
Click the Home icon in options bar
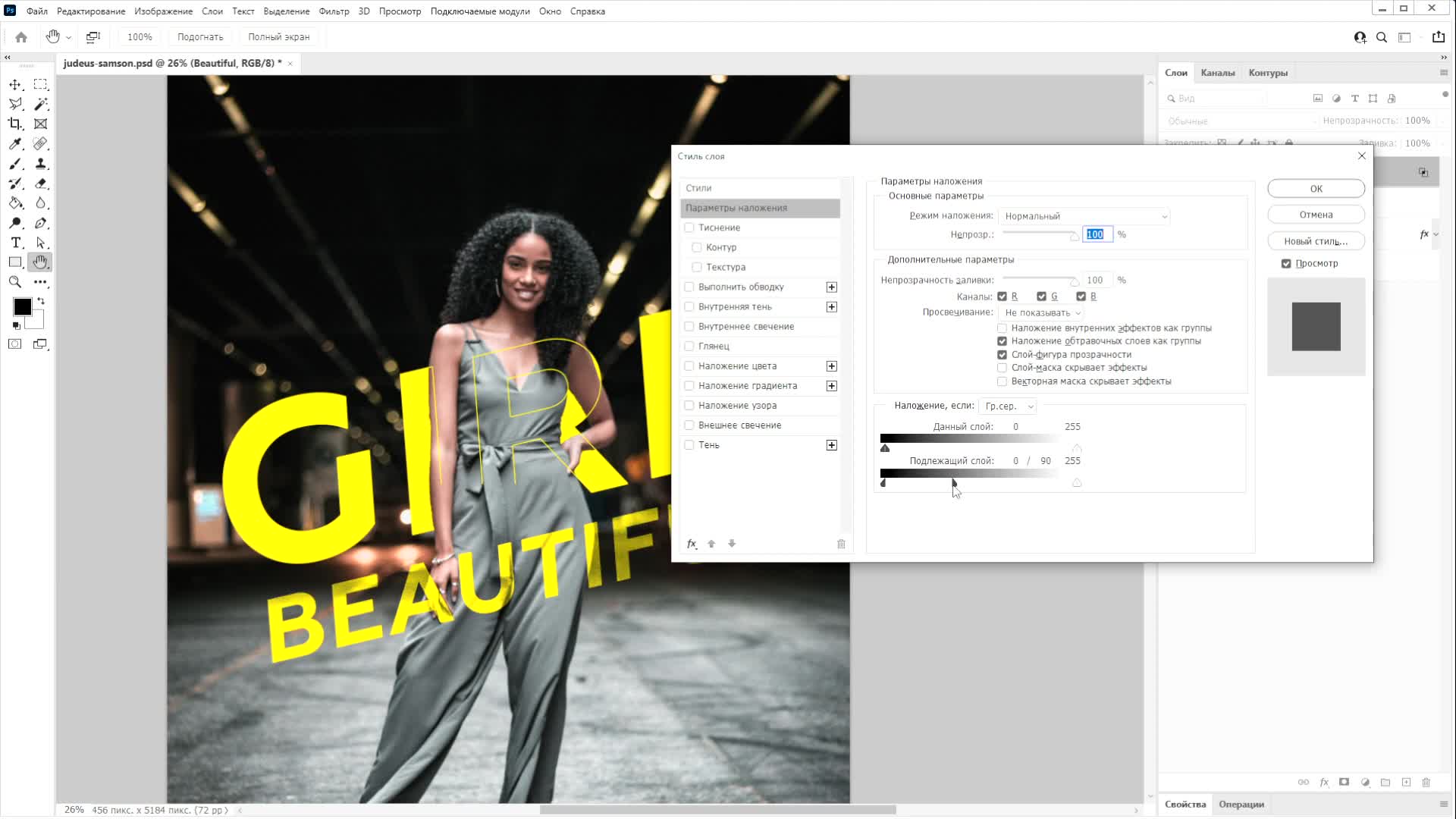coord(21,37)
